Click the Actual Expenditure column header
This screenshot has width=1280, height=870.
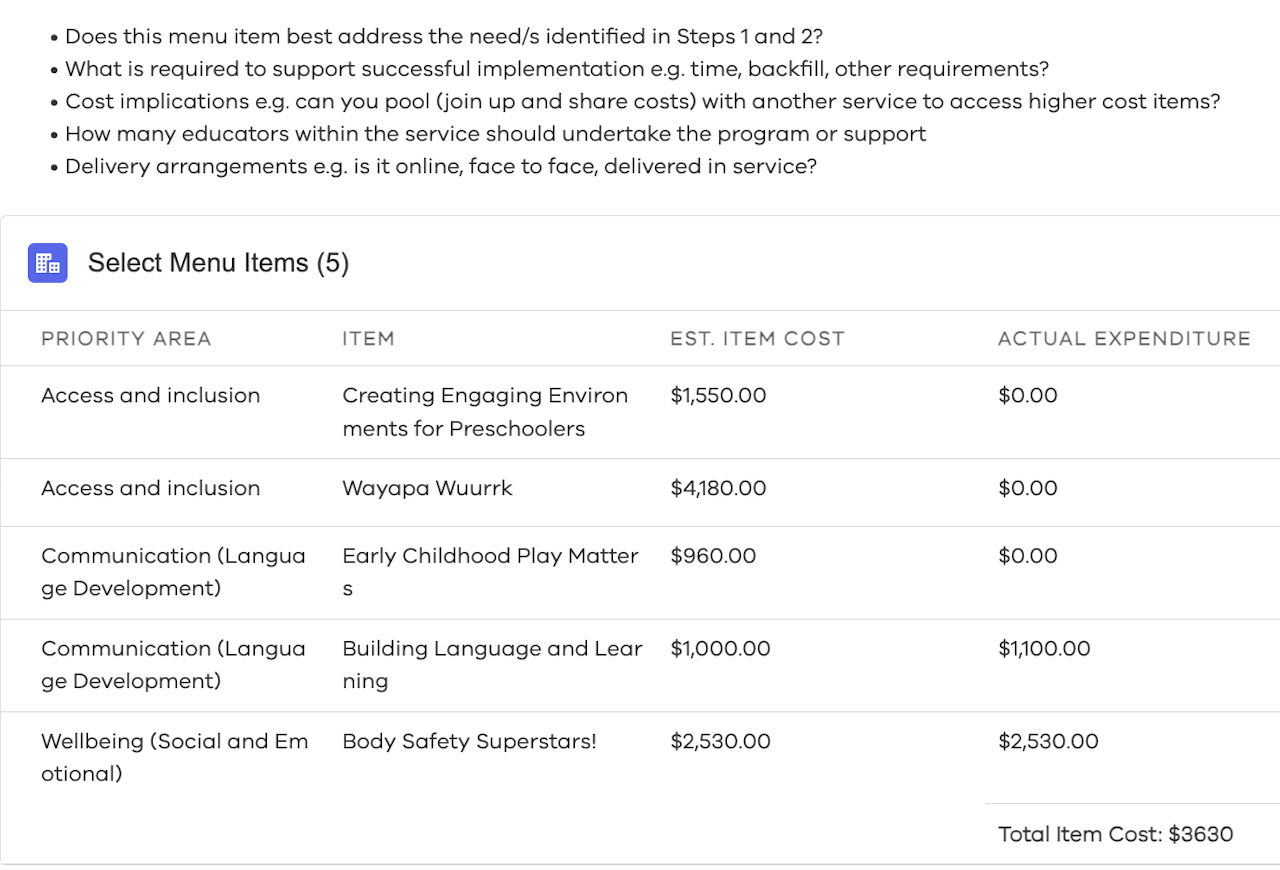1124,339
